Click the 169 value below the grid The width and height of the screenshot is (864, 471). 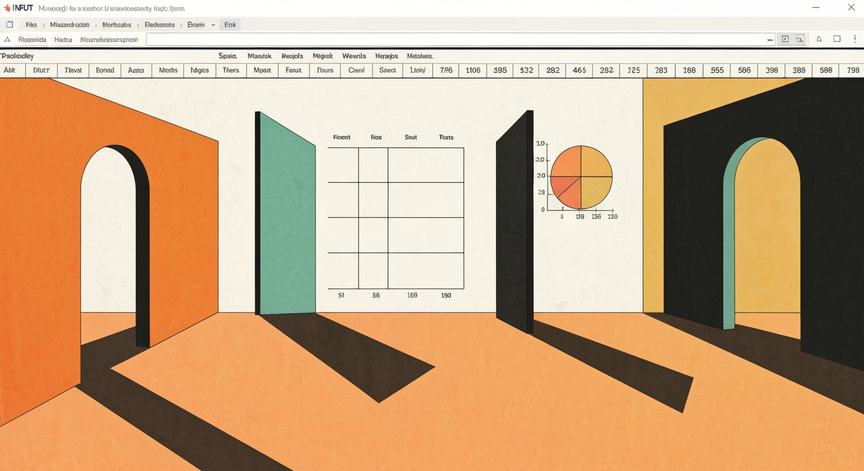pos(412,295)
